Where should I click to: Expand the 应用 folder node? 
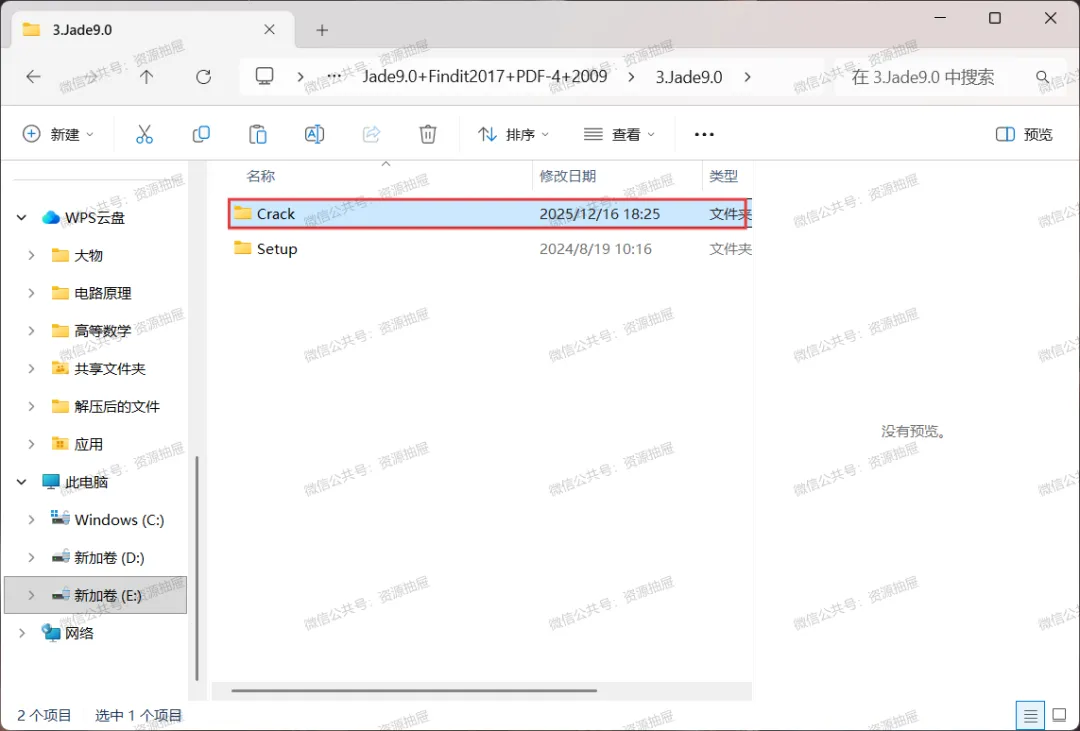point(31,444)
